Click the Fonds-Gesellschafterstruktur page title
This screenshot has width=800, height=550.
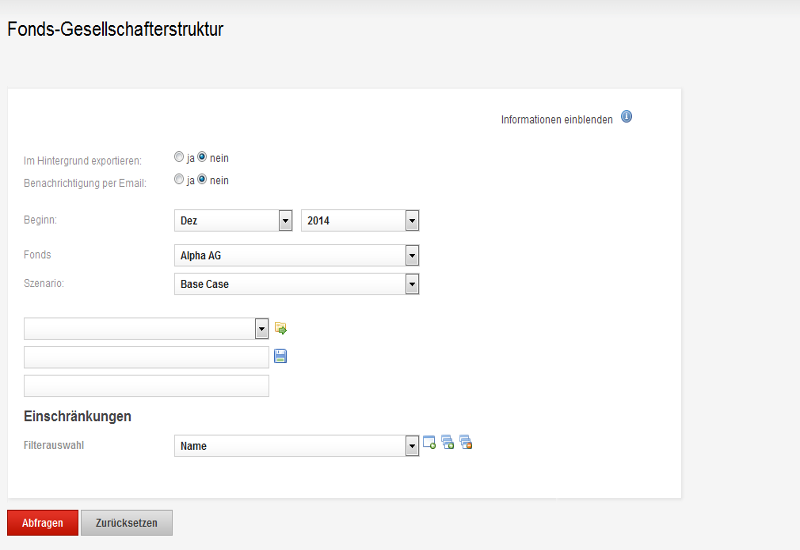pos(115,29)
